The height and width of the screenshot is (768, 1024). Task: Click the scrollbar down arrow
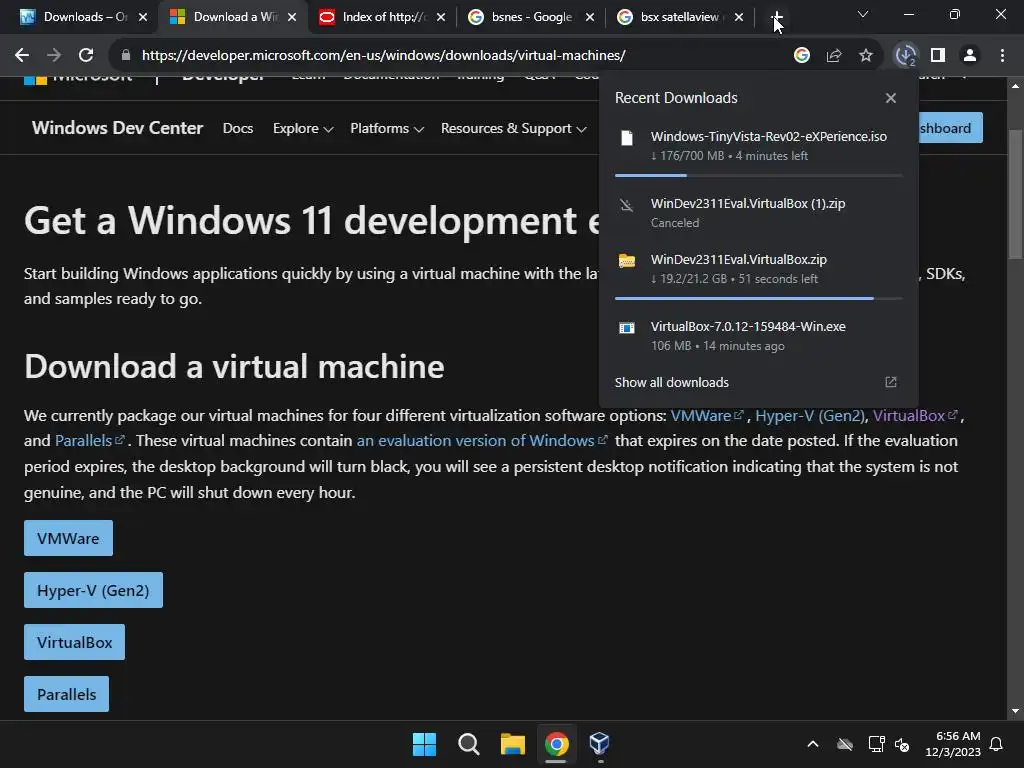coord(1014,711)
